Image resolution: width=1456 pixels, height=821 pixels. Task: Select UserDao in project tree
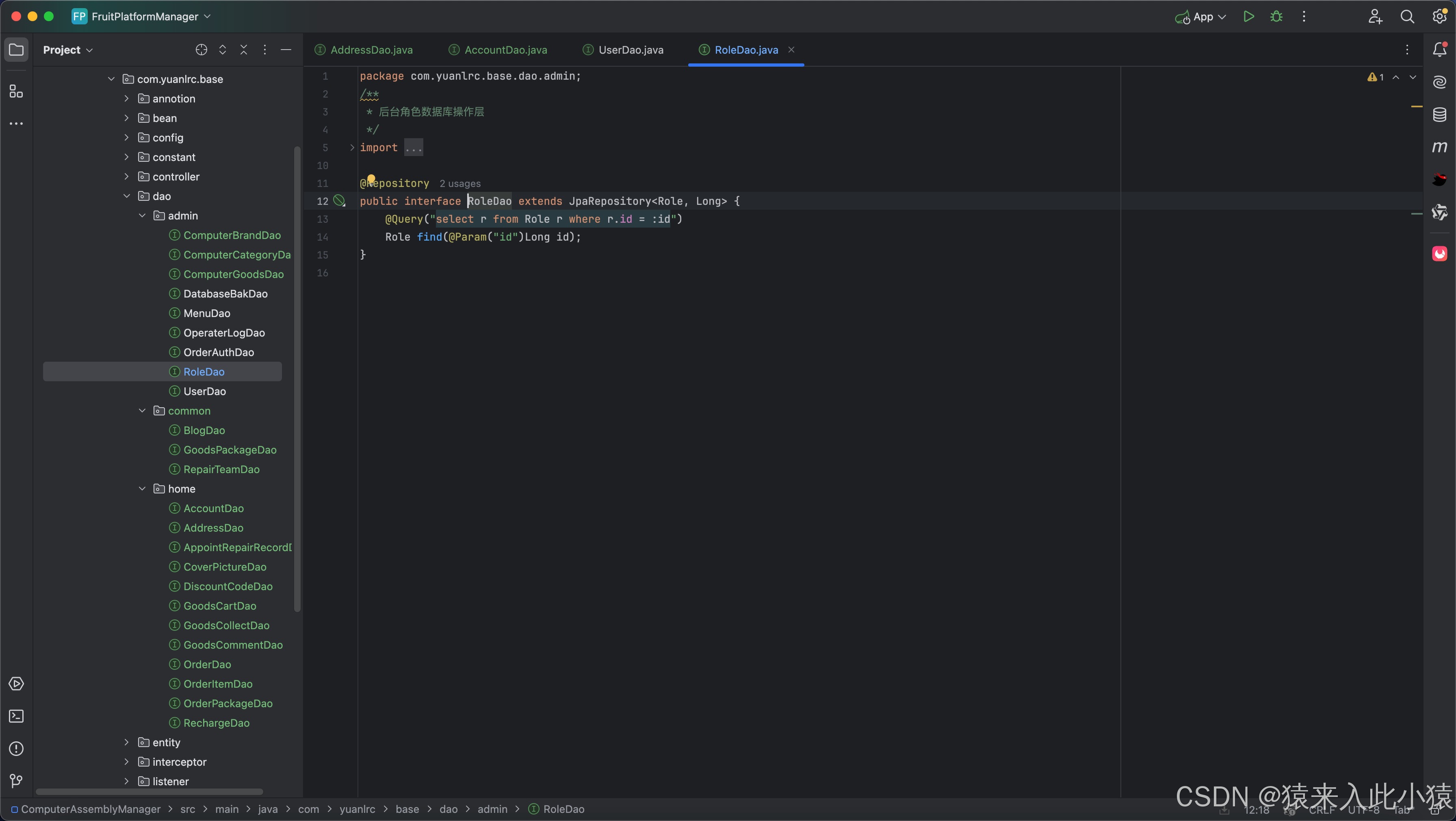[x=205, y=391]
